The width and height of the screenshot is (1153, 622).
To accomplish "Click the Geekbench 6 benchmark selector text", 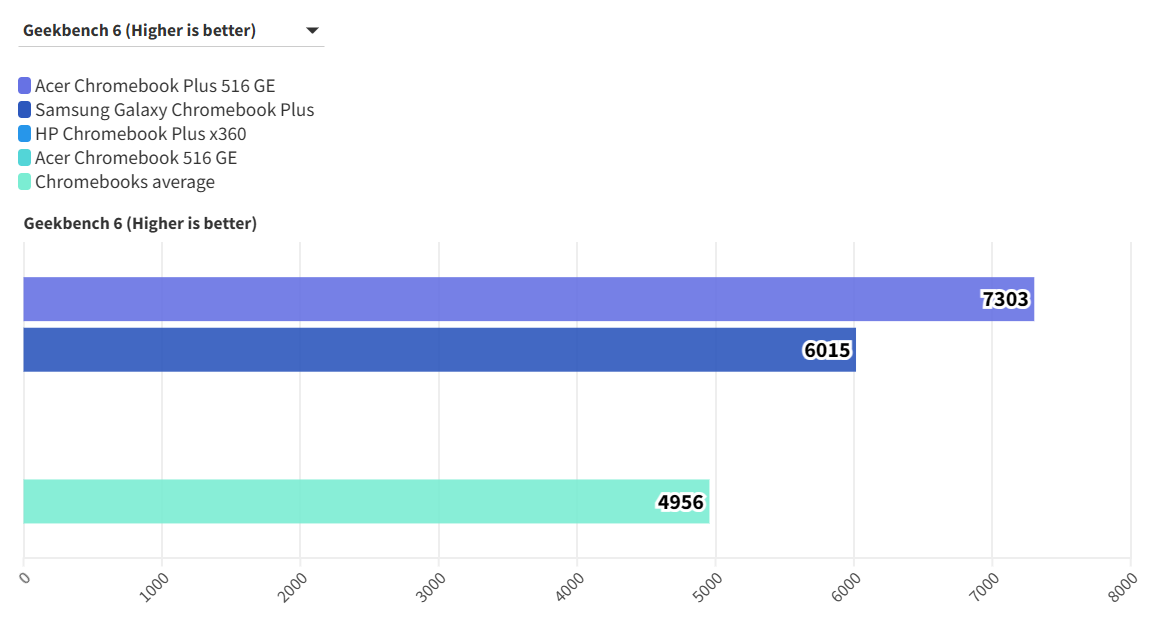I will point(139,31).
